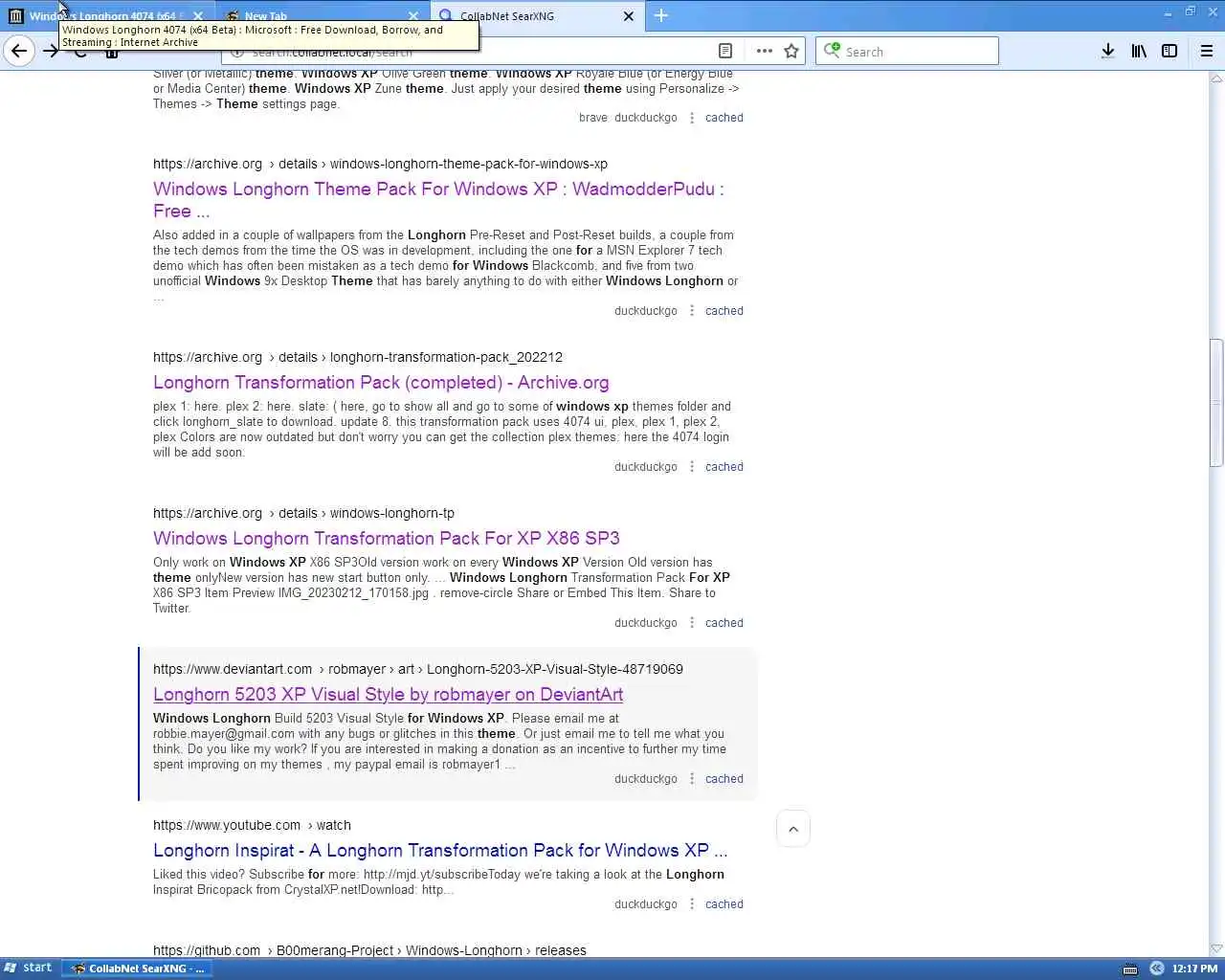Click the 'brave' engine label

[593, 118]
